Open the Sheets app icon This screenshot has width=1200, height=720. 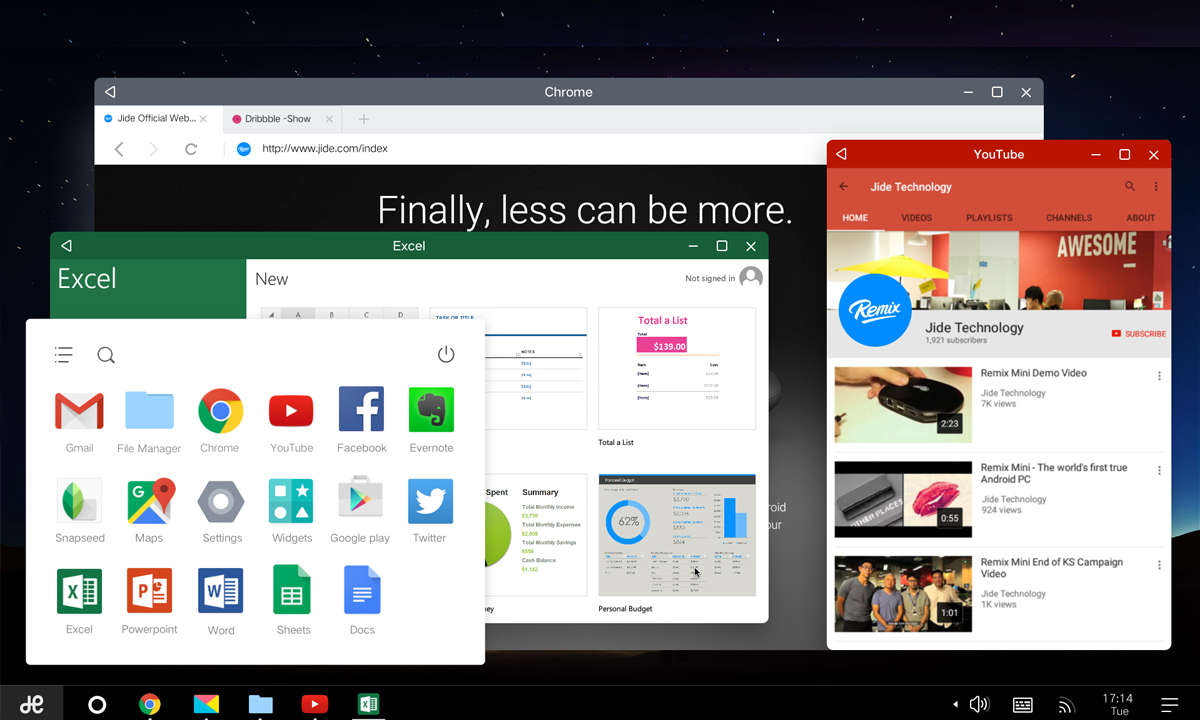click(291, 590)
